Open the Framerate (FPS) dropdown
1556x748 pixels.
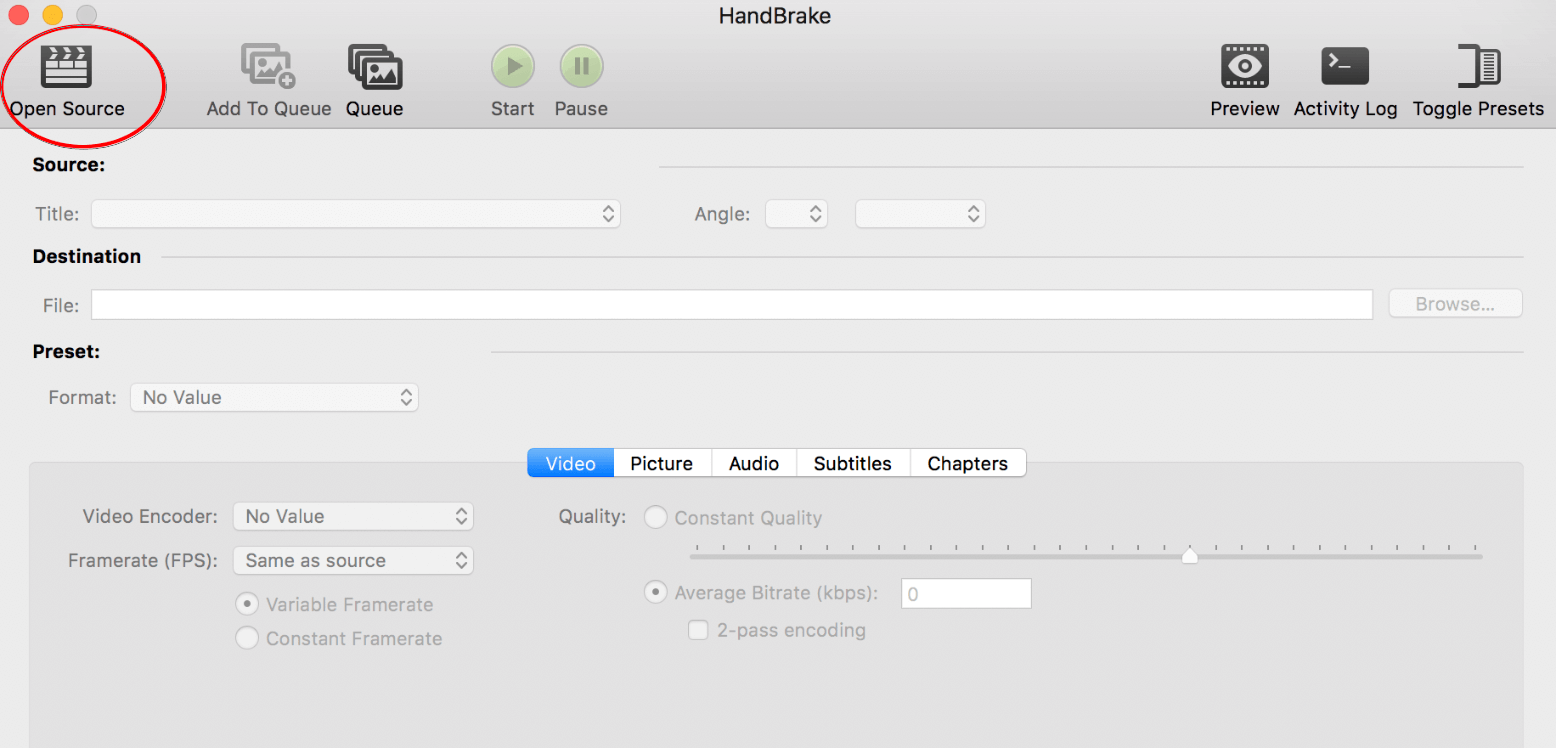353,560
